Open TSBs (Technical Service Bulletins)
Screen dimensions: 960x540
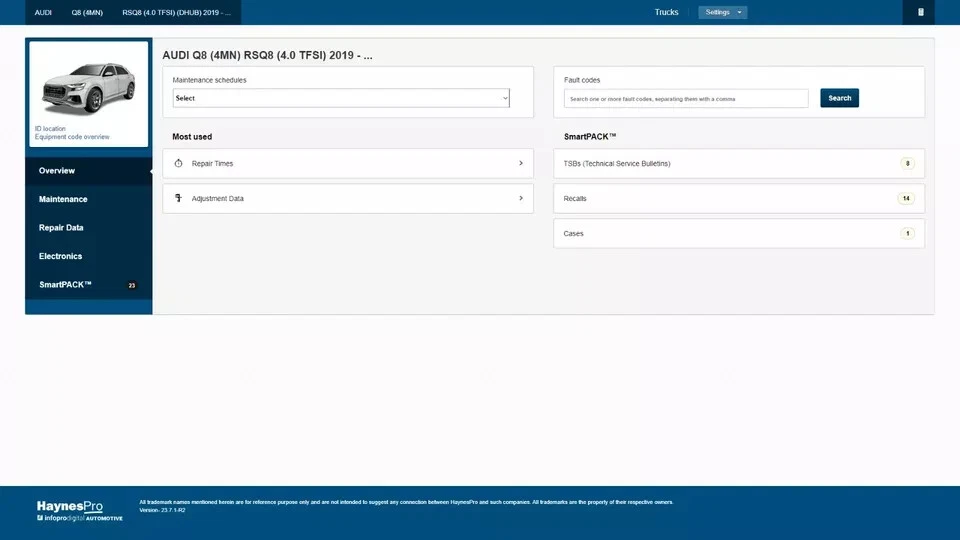pyautogui.click(x=739, y=163)
